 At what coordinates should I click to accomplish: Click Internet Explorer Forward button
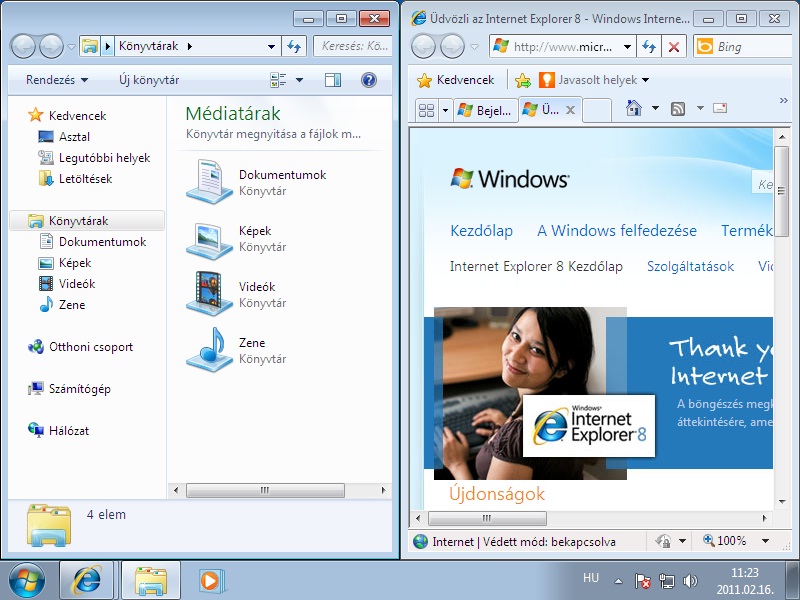click(x=453, y=47)
